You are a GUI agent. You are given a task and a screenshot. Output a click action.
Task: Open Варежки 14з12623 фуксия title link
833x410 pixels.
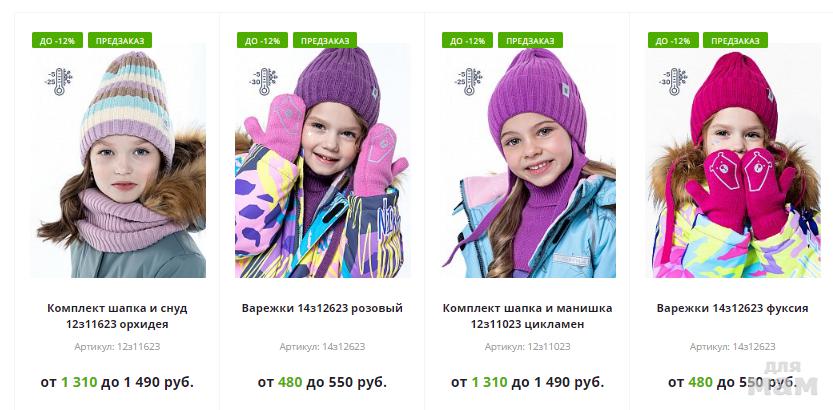coord(733,308)
